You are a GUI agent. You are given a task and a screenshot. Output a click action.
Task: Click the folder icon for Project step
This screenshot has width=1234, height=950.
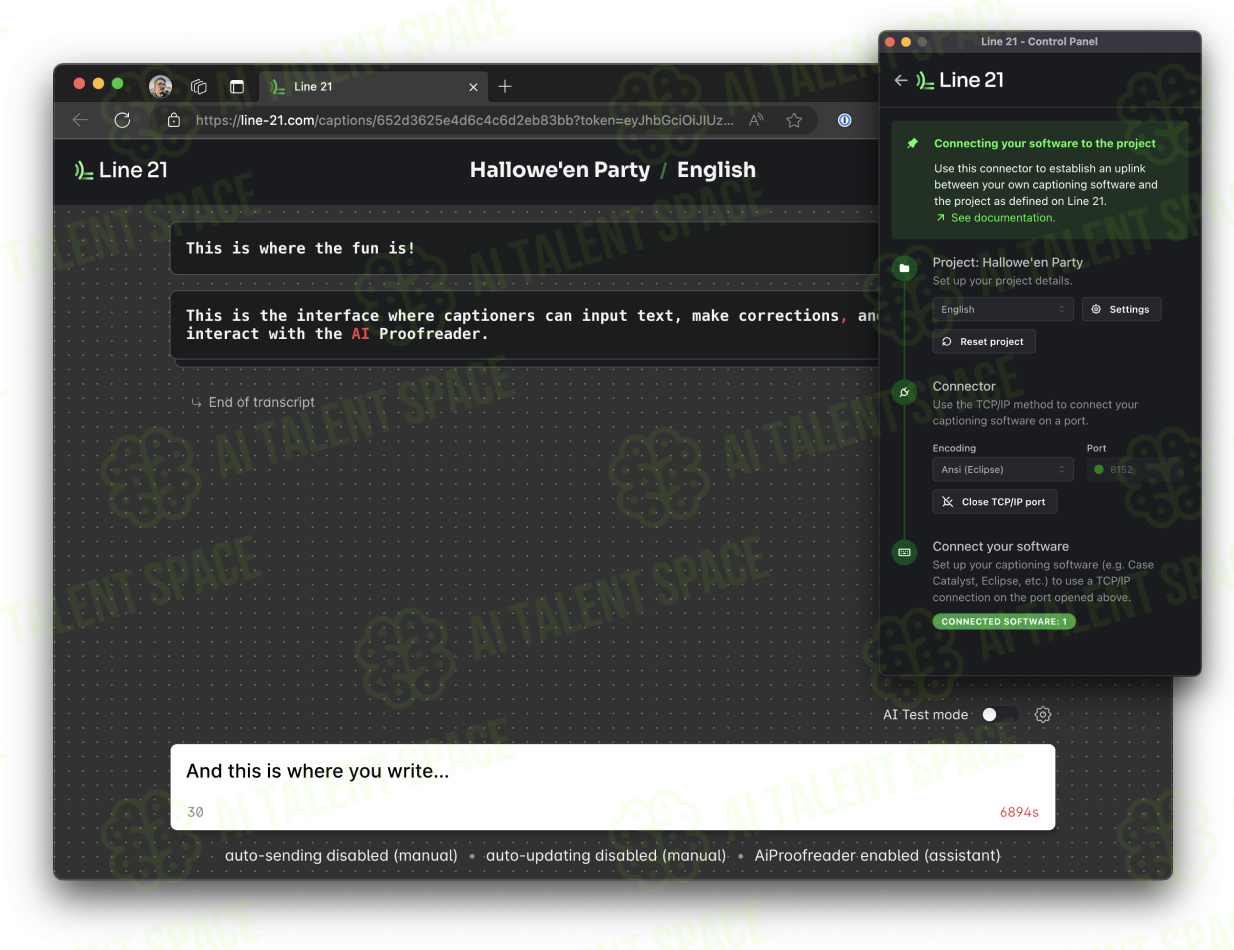(904, 269)
